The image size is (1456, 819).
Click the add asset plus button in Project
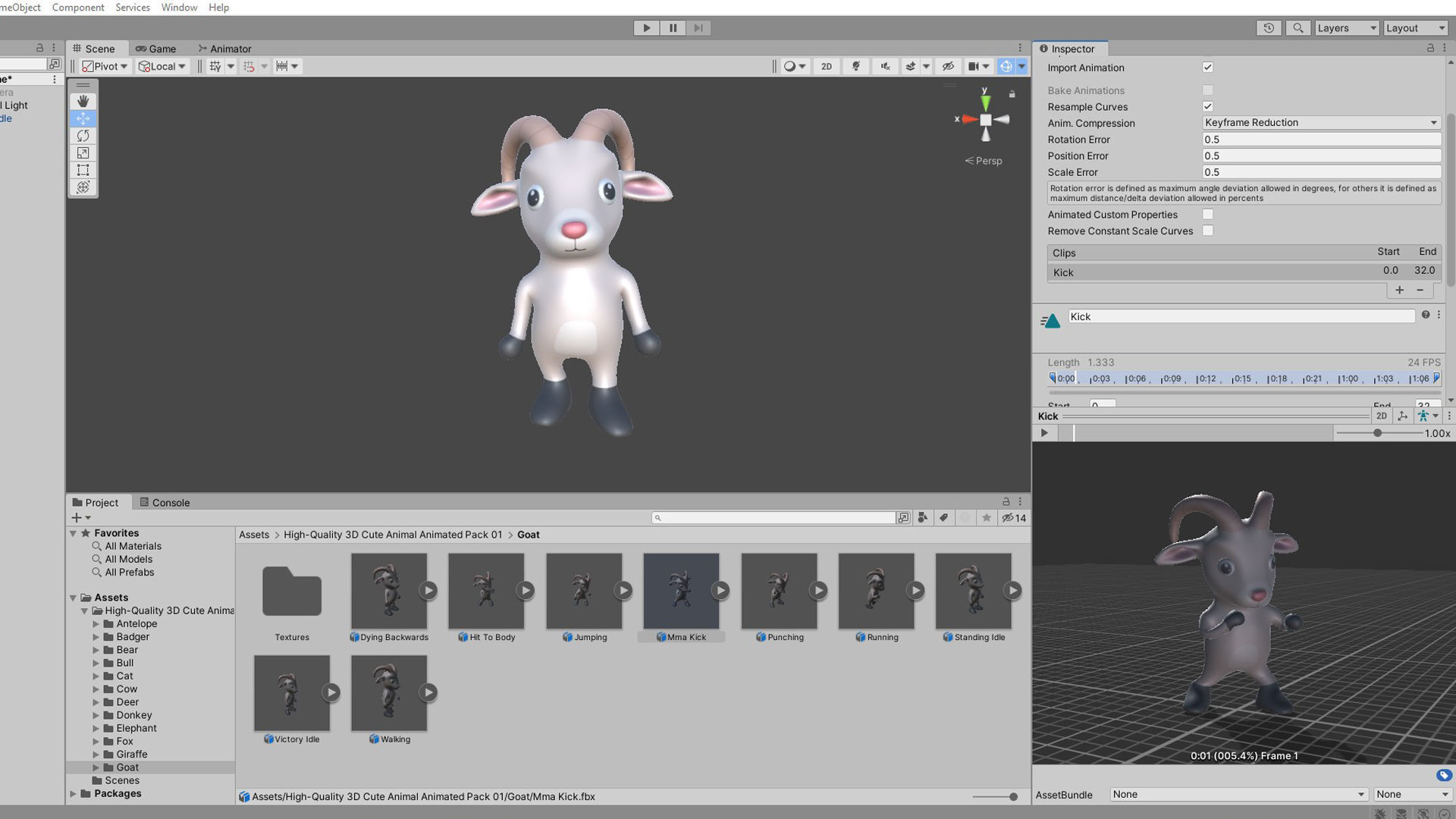point(77,518)
